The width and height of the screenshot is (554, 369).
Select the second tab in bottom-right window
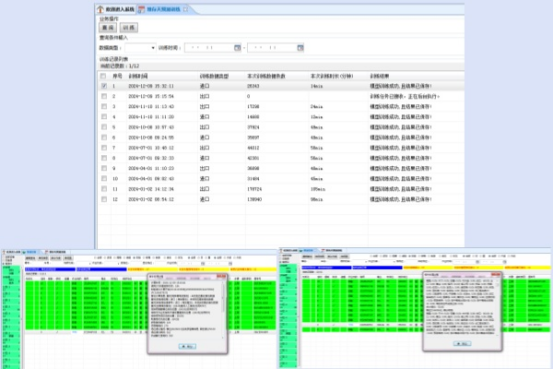point(308,250)
